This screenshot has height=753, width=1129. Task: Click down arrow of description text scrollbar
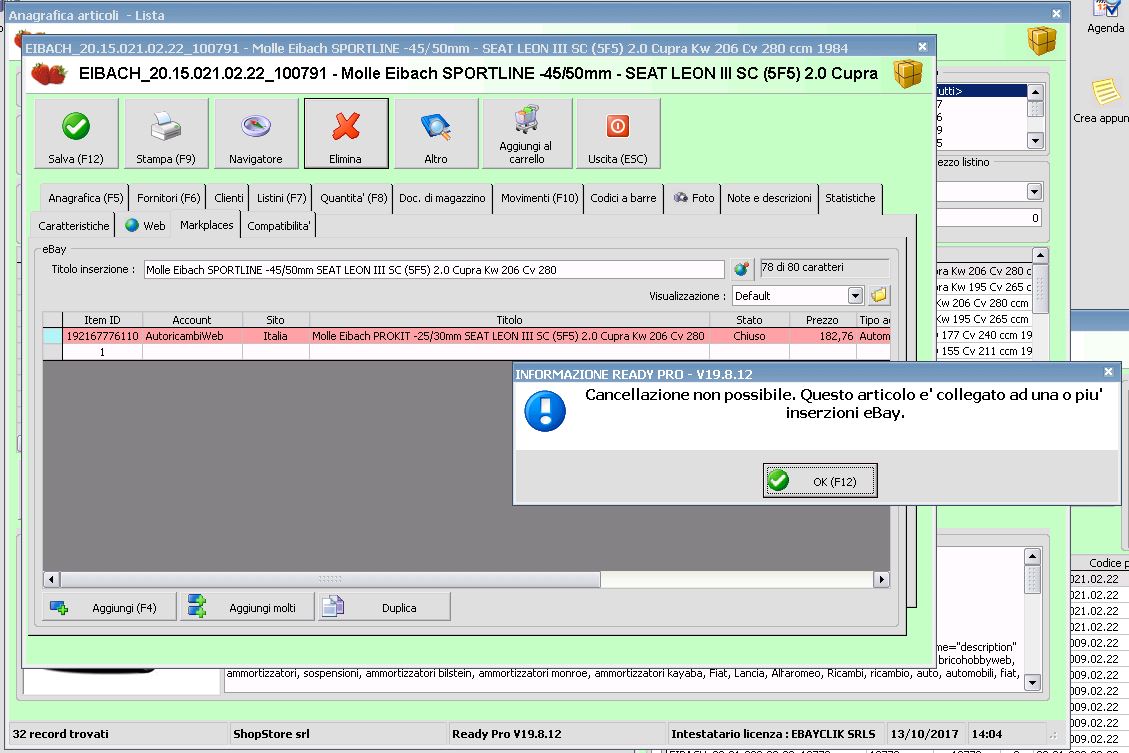(1033, 682)
